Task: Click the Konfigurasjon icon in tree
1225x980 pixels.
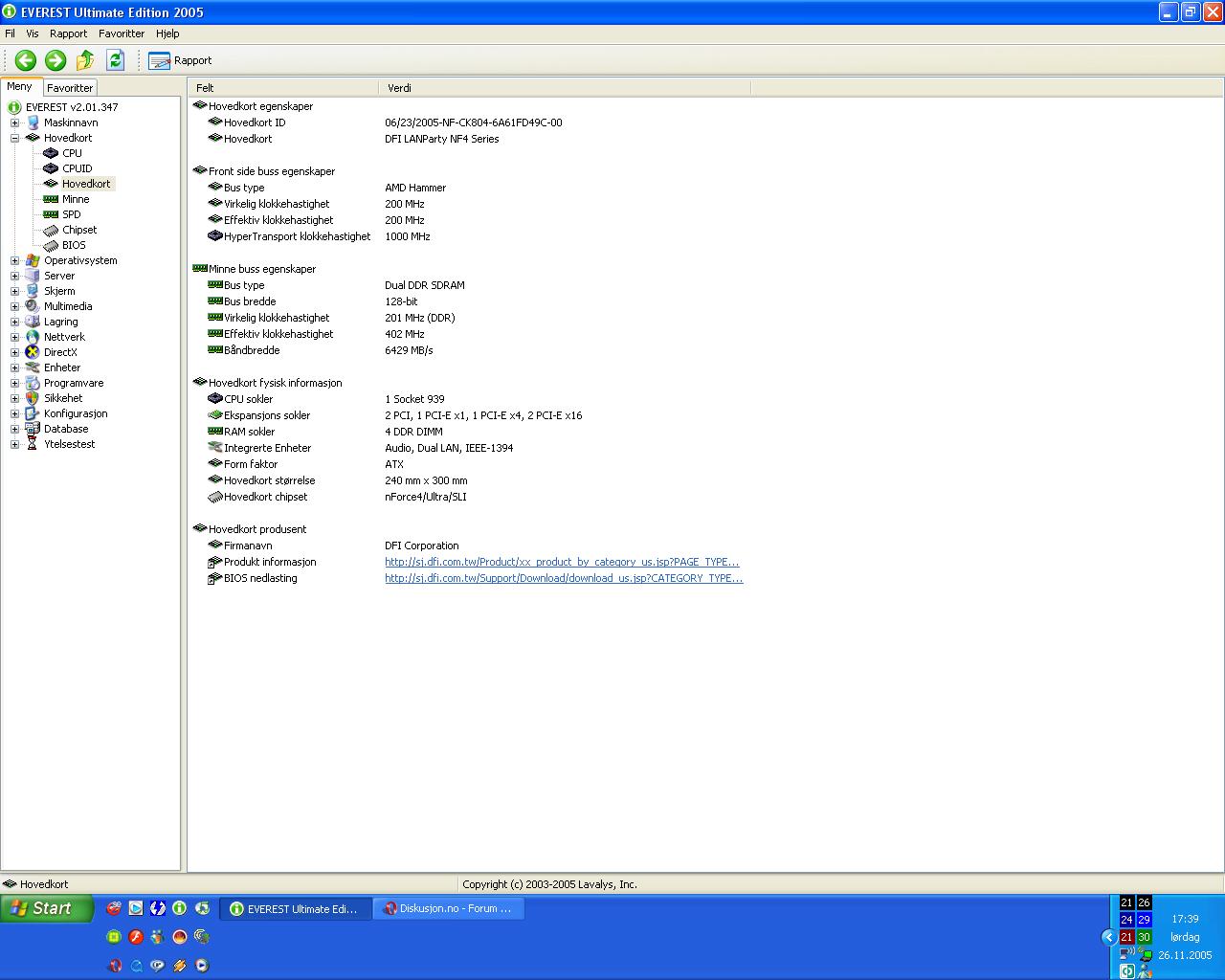Action: click(x=33, y=413)
